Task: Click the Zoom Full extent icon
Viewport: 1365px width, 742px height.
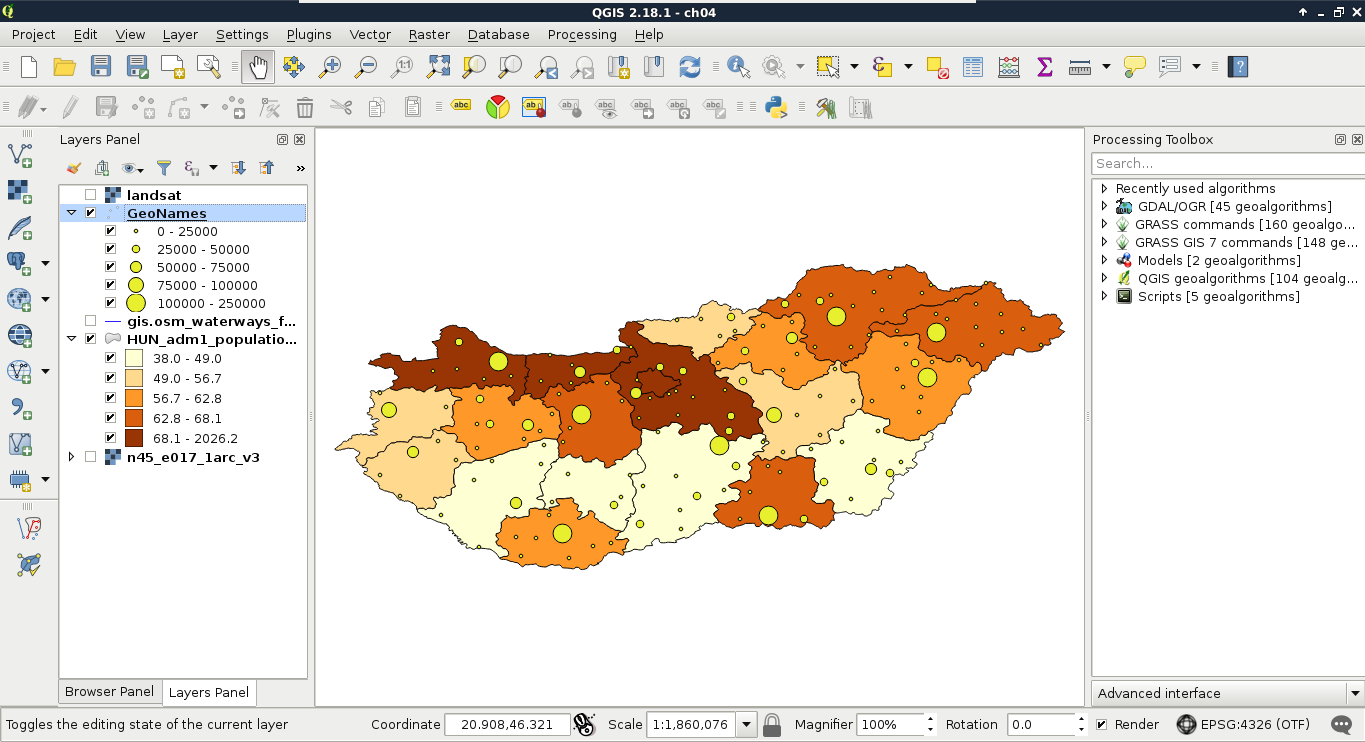Action: (x=438, y=67)
